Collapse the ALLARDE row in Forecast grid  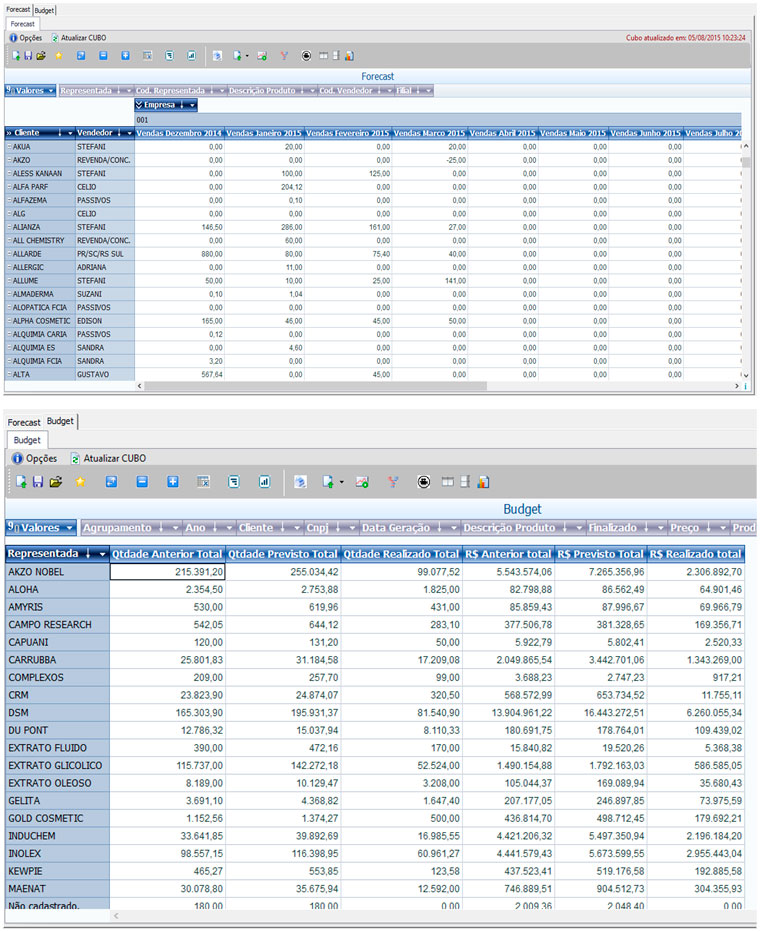pos(9,254)
